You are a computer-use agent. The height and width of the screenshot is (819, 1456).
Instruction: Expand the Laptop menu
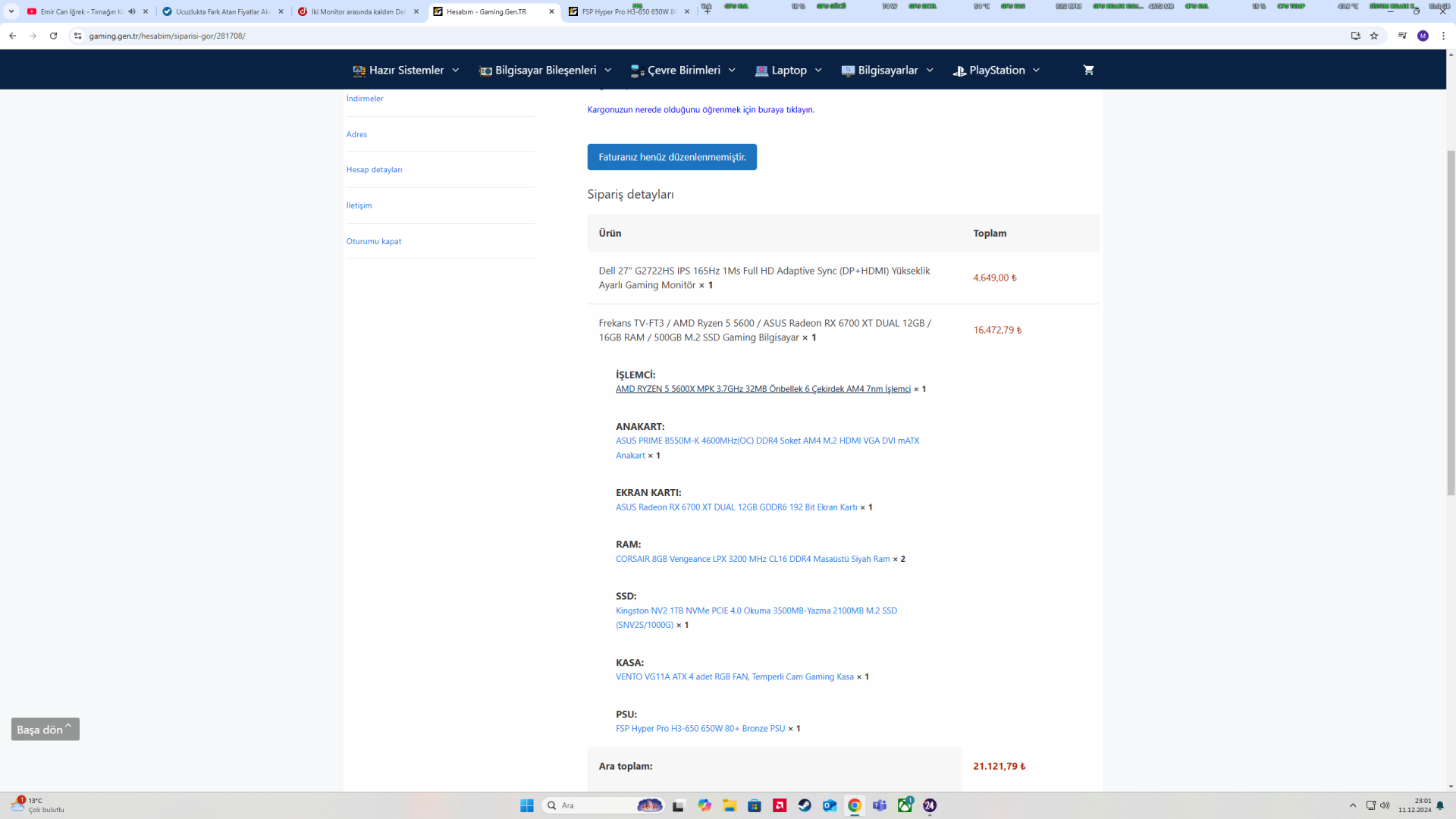pyautogui.click(x=789, y=70)
